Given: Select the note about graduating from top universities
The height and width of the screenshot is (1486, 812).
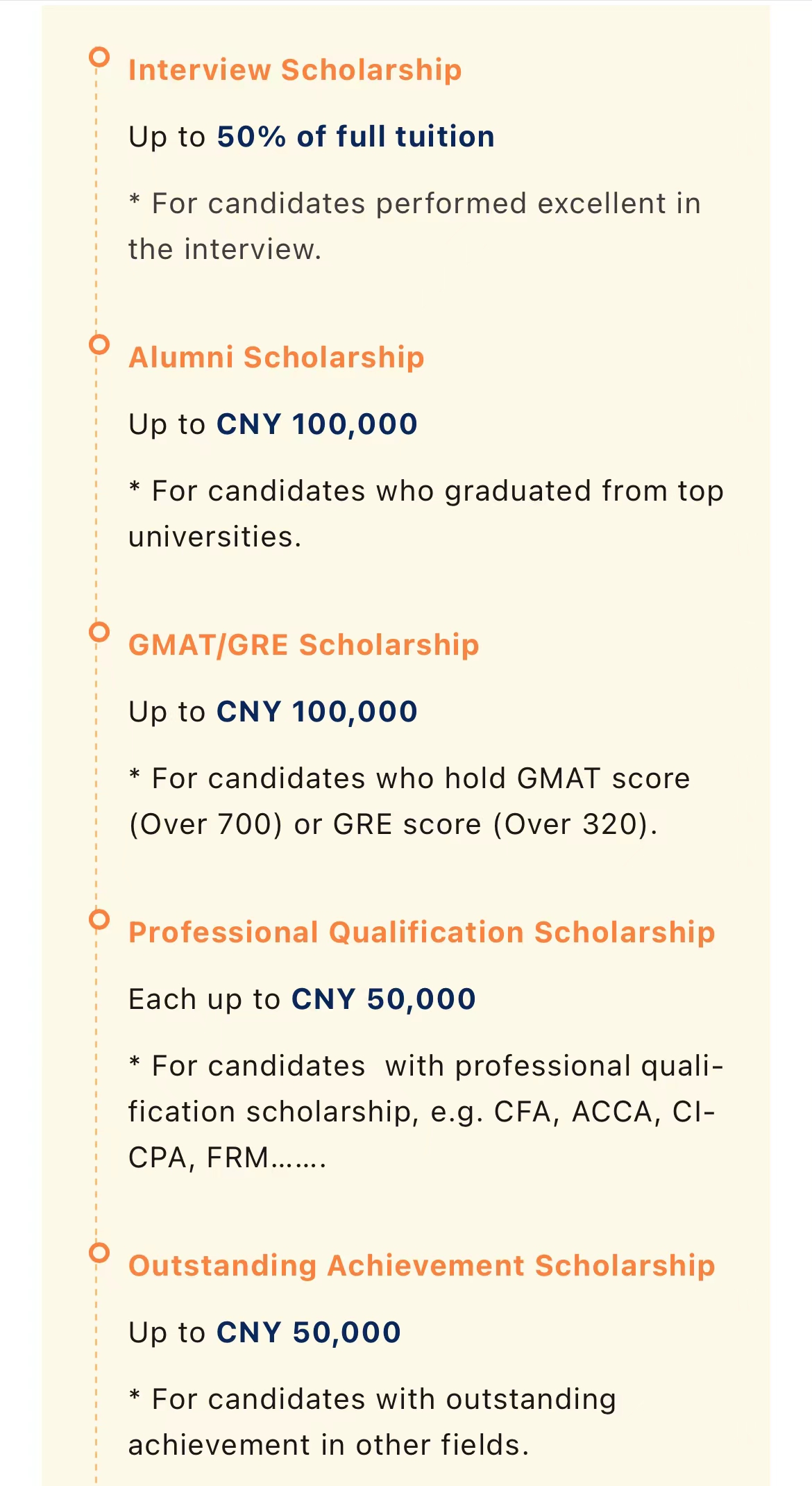Looking at the screenshot, I should point(425,514).
